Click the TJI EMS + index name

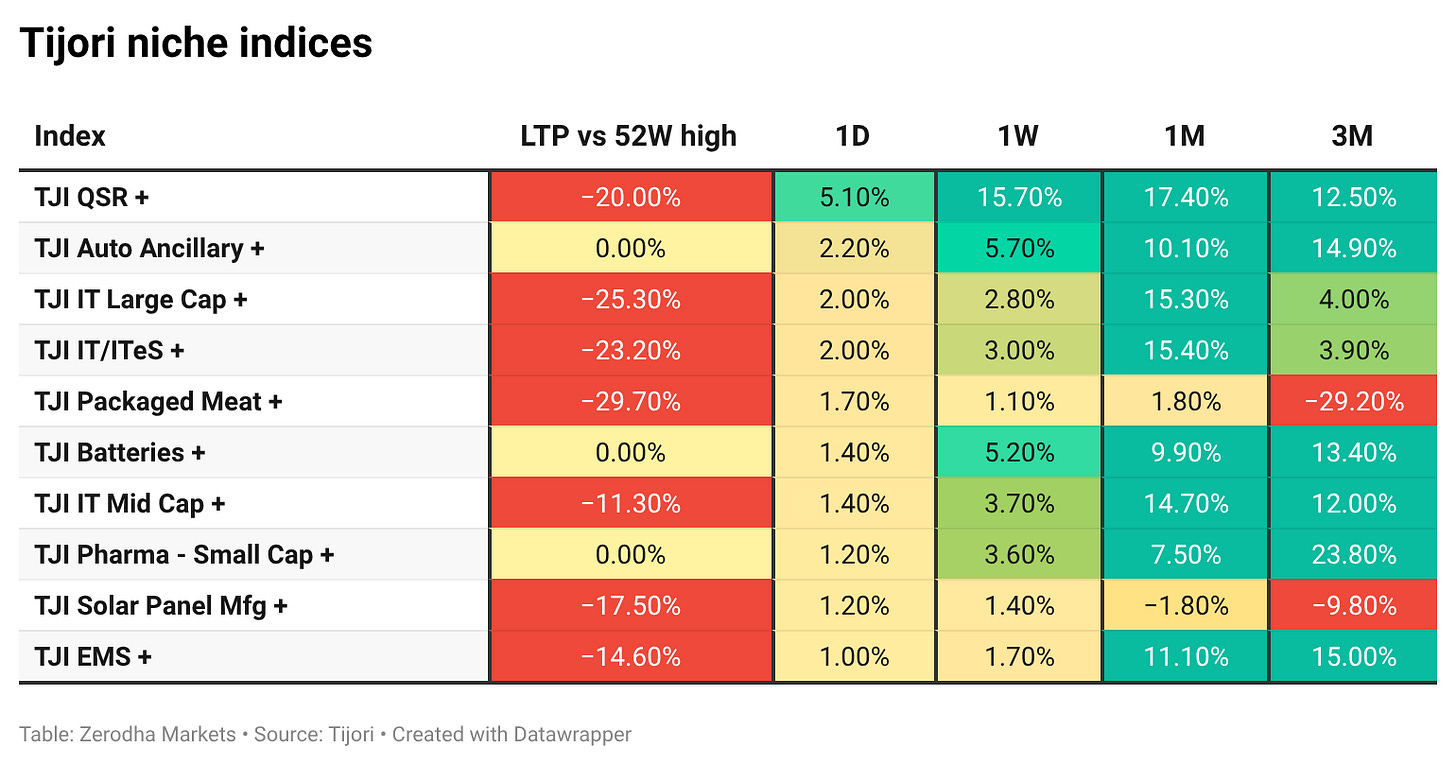click(93, 656)
